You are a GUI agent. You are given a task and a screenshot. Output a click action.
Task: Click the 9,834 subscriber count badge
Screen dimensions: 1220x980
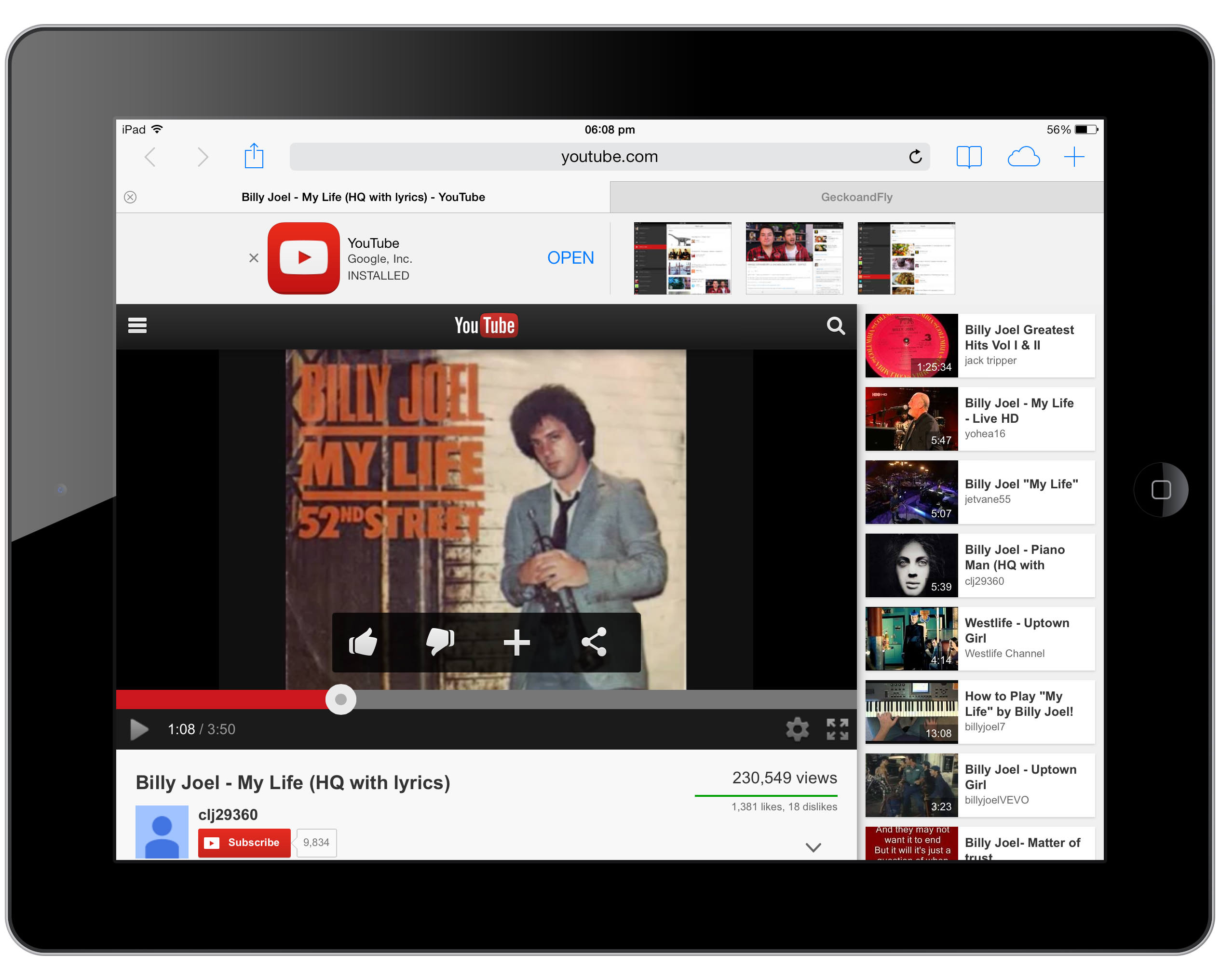coord(316,843)
